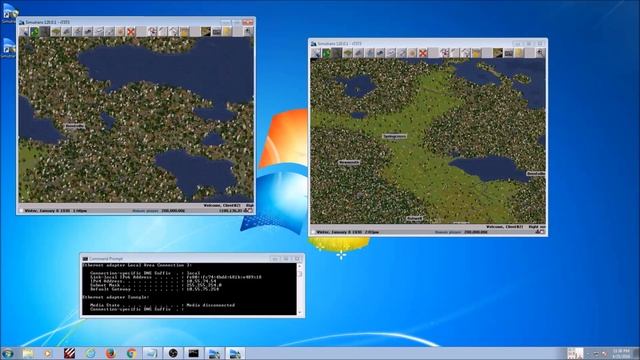Screen dimensions: 640x360
Task: Click the dark display icon after the minimap in right Simutrans window
Action: (337, 53)
